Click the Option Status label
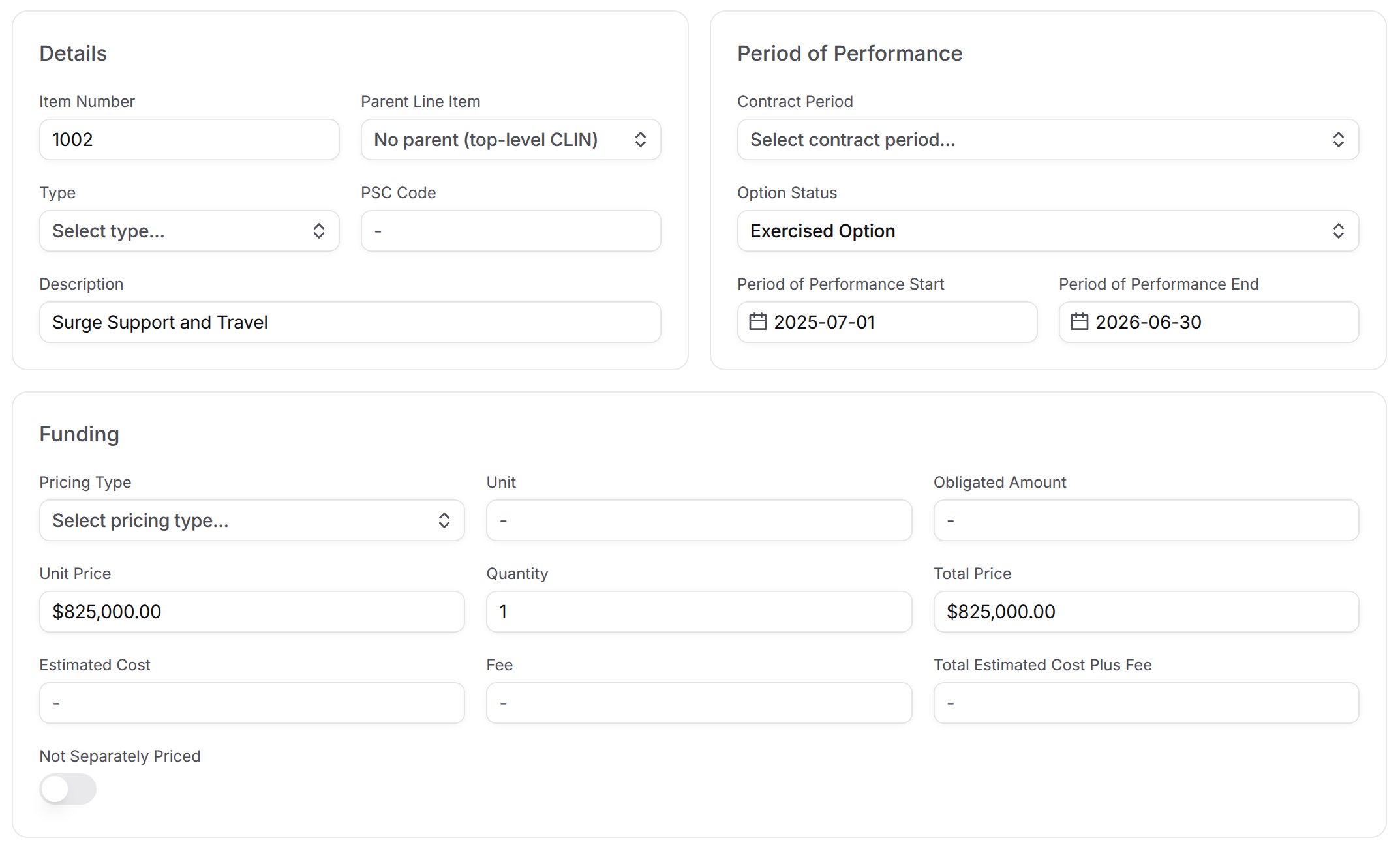 coord(787,192)
